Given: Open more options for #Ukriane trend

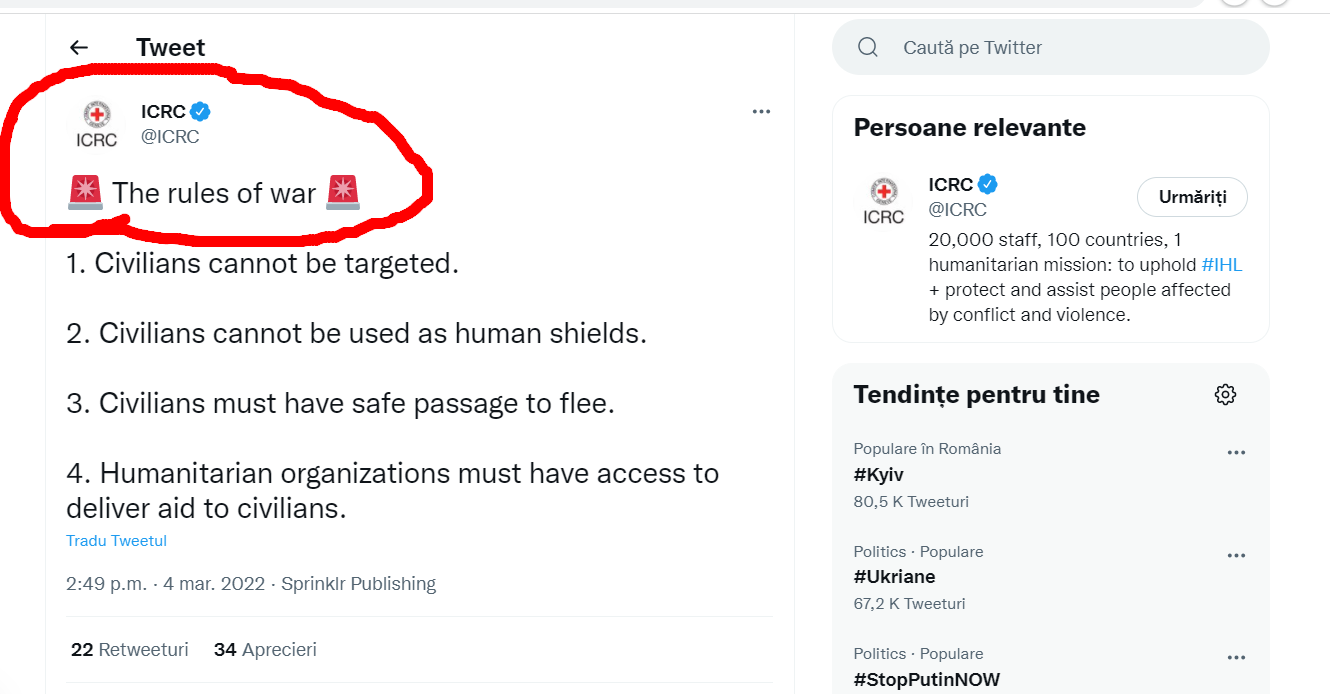Looking at the screenshot, I should tap(1236, 556).
